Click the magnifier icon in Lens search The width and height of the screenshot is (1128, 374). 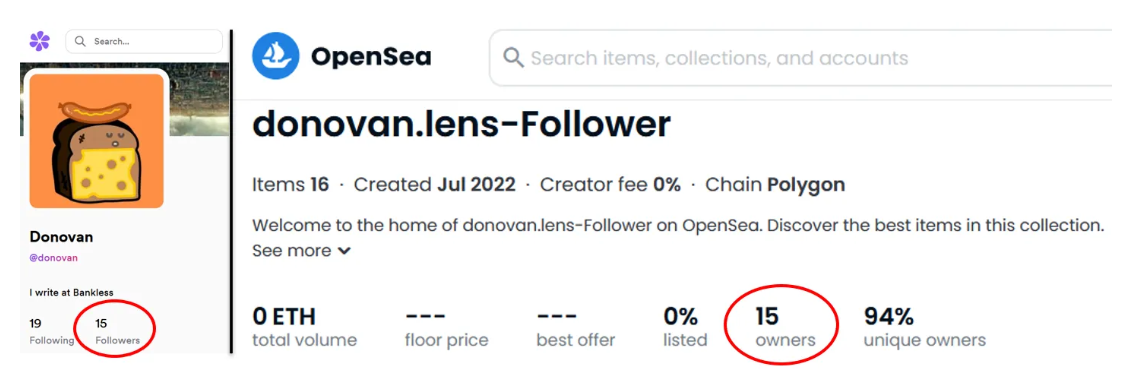81,41
